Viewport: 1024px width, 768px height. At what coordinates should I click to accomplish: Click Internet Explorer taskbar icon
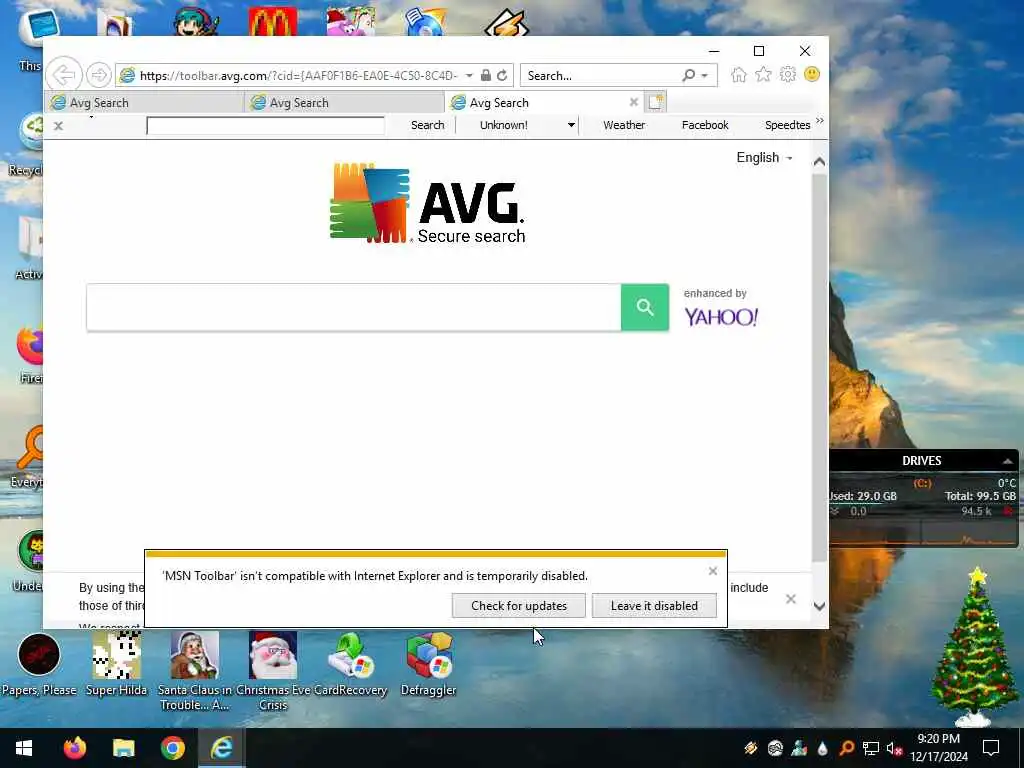click(x=222, y=748)
